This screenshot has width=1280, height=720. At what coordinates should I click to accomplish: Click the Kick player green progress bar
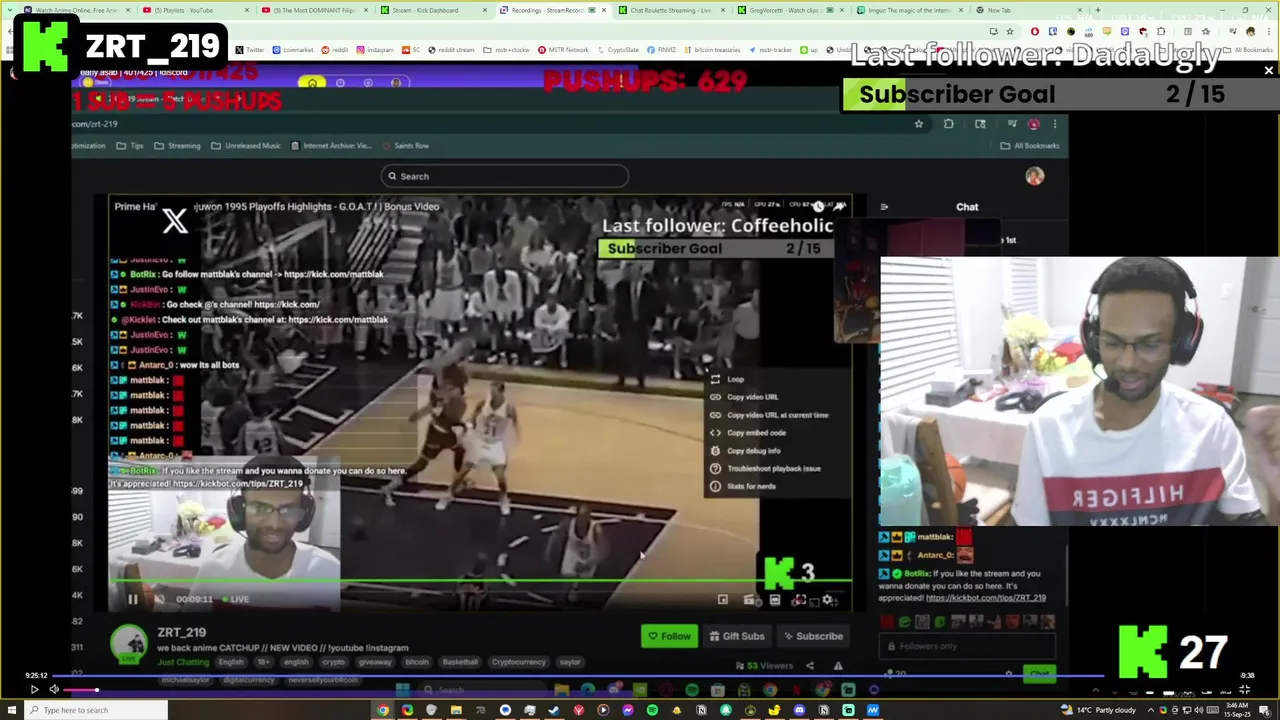click(x=480, y=582)
